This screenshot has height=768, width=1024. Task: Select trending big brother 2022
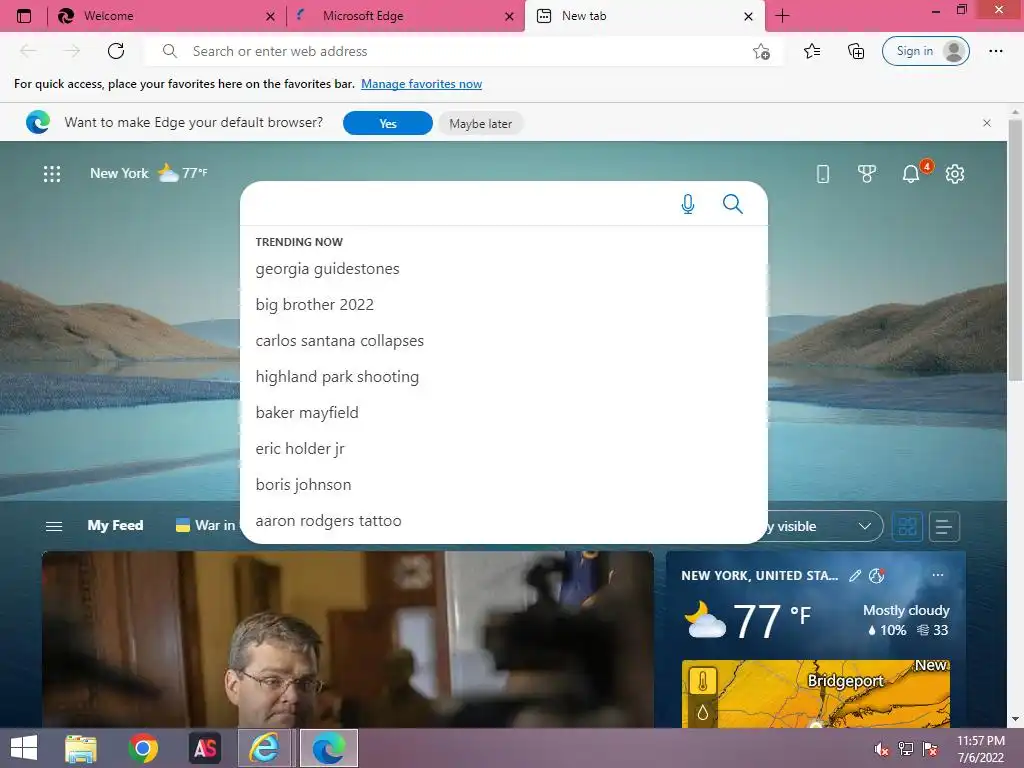[314, 305]
